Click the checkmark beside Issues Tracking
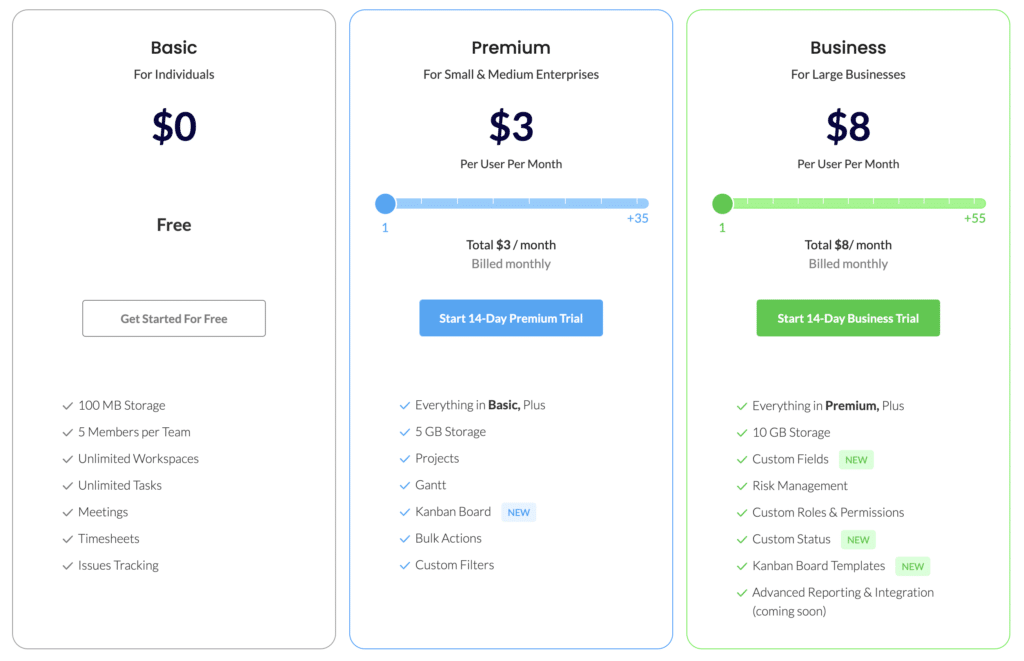 (x=68, y=566)
